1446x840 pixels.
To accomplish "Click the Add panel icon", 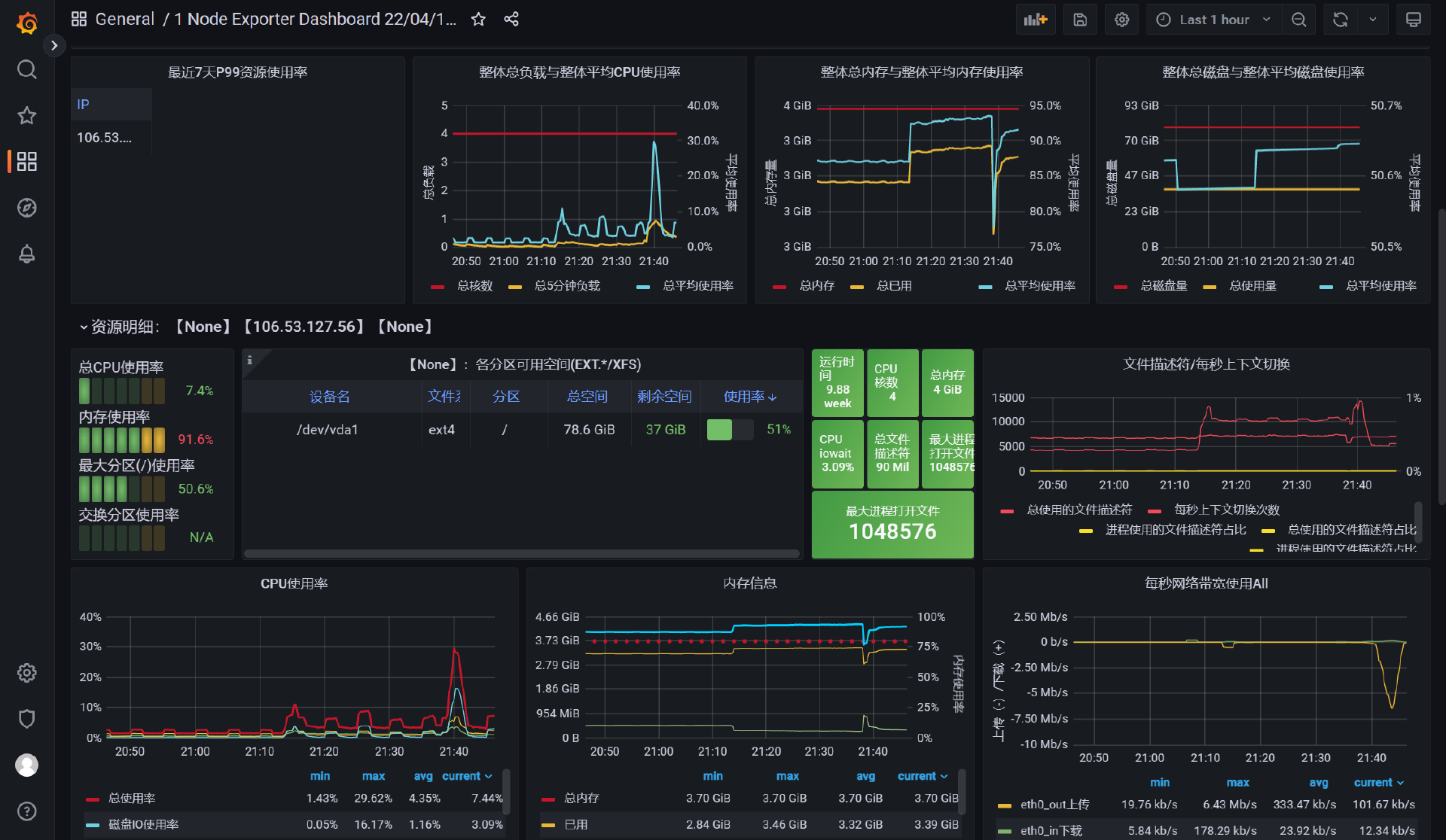I will coord(1036,20).
